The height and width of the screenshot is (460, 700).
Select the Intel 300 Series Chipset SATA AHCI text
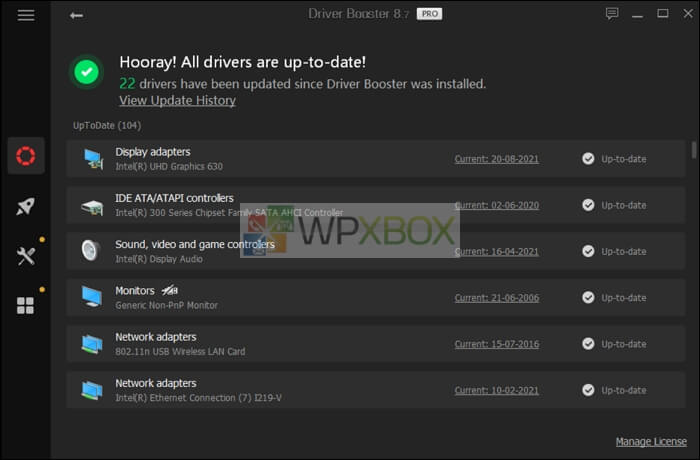pyautogui.click(x=229, y=213)
